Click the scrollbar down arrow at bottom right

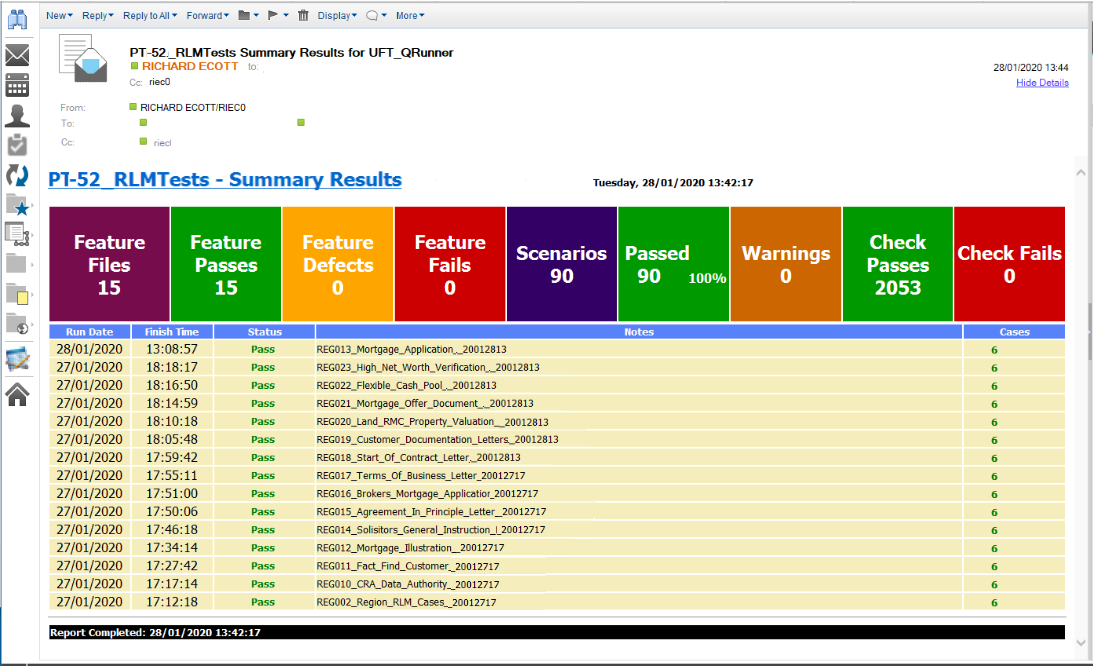[x=1078, y=642]
